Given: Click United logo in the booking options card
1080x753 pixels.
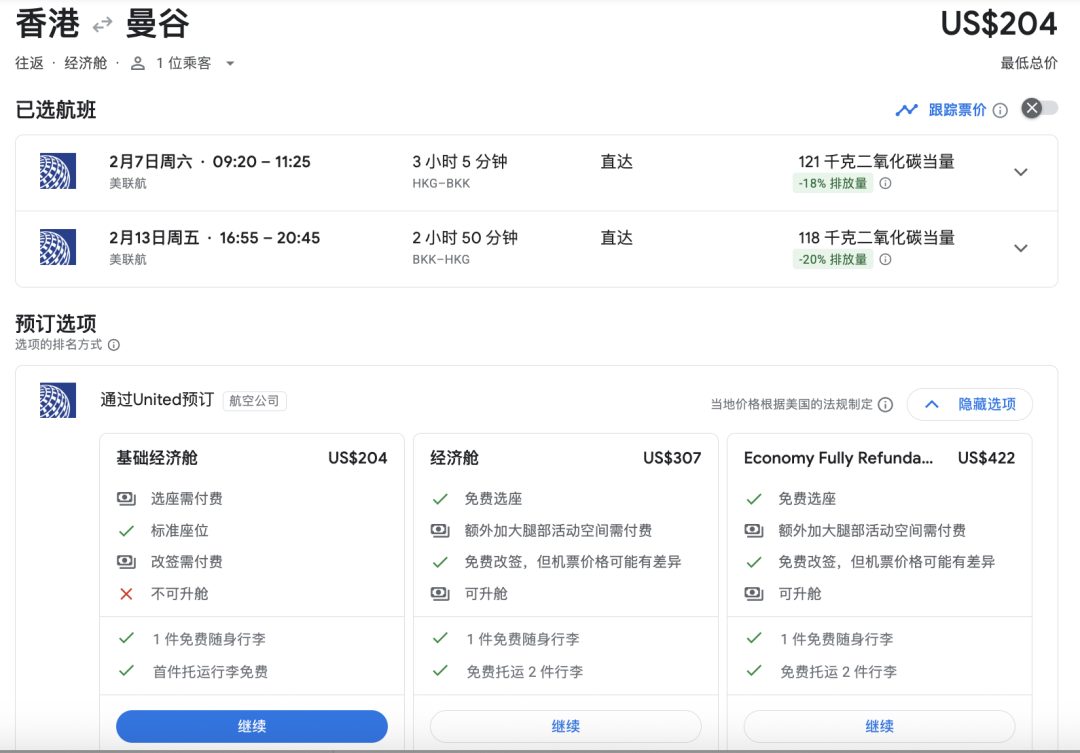Looking at the screenshot, I should (57, 400).
